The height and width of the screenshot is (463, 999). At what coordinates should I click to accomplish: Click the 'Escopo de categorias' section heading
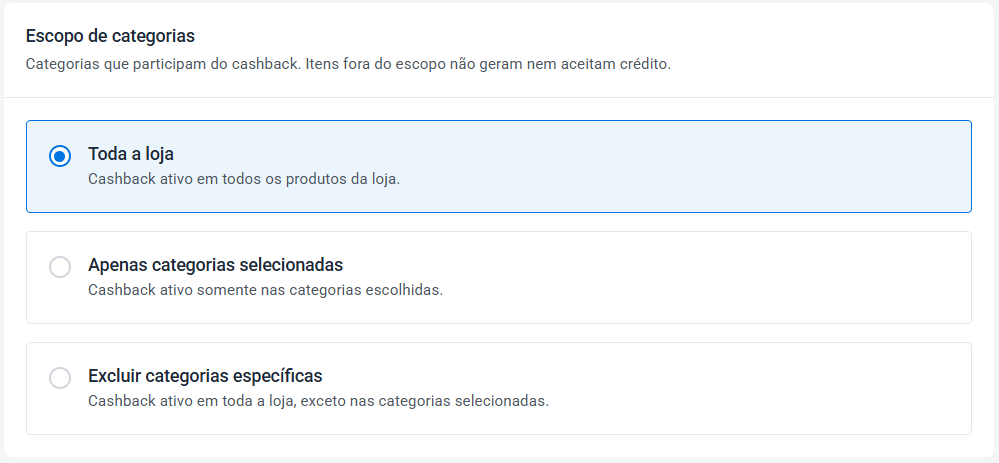pos(110,36)
